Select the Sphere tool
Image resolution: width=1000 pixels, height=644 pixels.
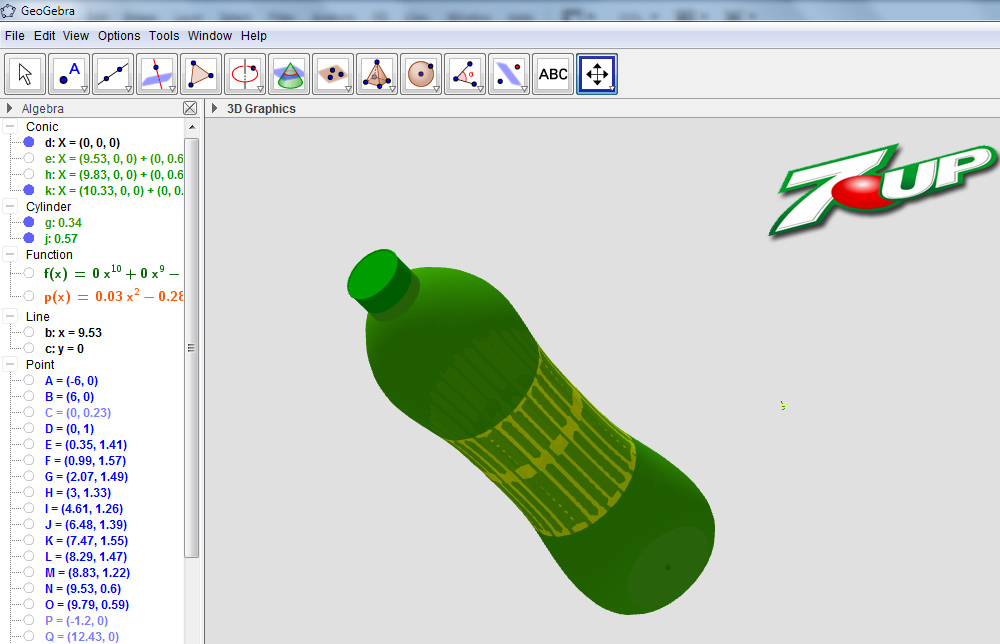click(421, 74)
